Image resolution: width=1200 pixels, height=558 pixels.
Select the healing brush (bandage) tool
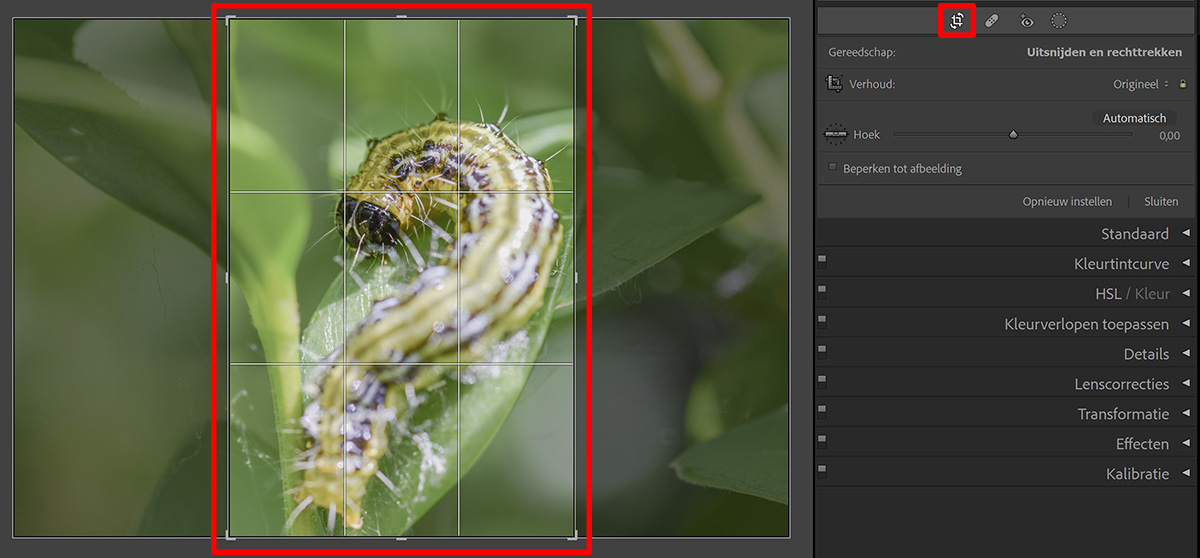click(x=991, y=20)
